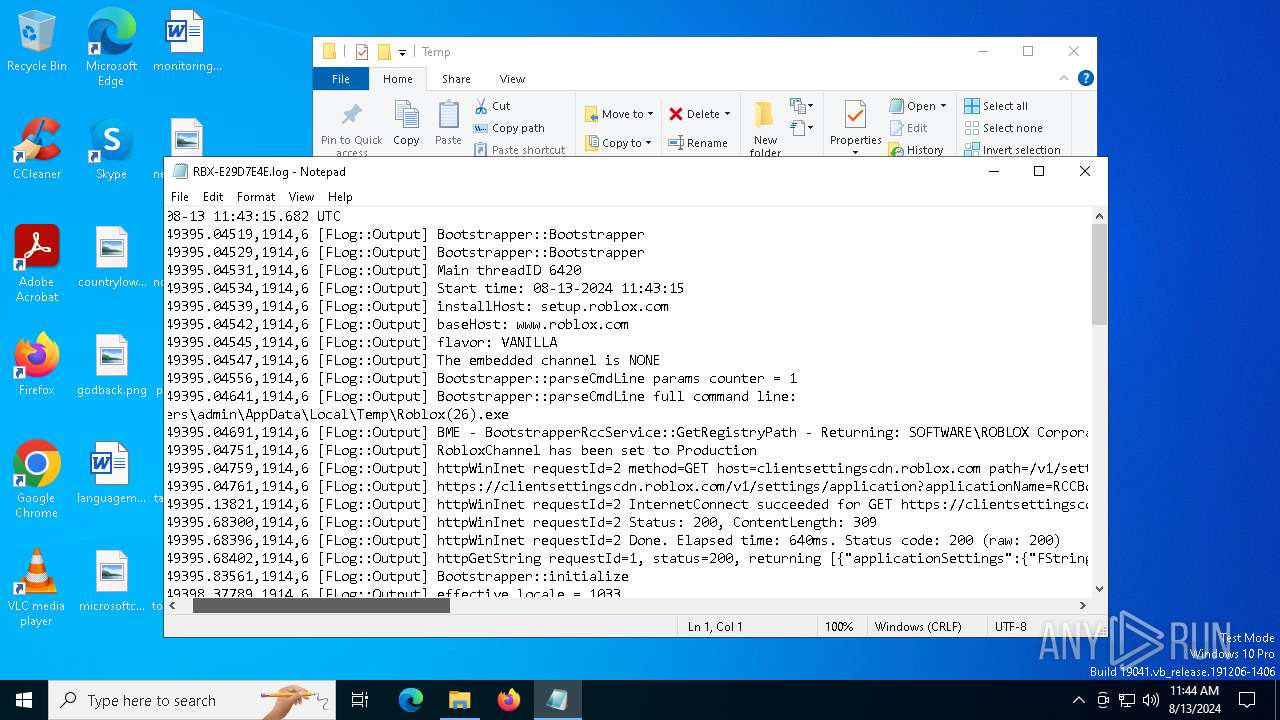1280x720 pixels.
Task: Click History in Explorer ribbon
Action: (916, 150)
